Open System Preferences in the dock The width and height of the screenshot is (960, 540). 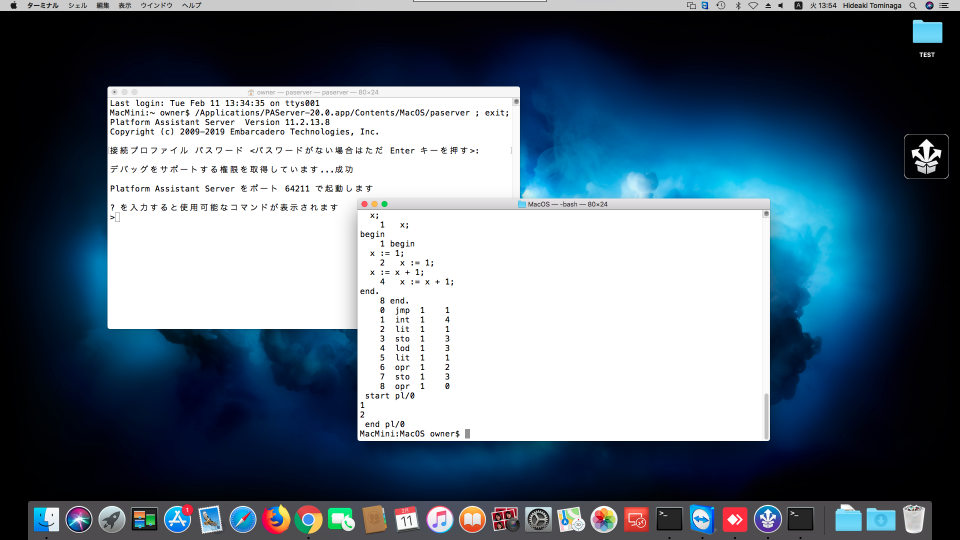coord(539,519)
